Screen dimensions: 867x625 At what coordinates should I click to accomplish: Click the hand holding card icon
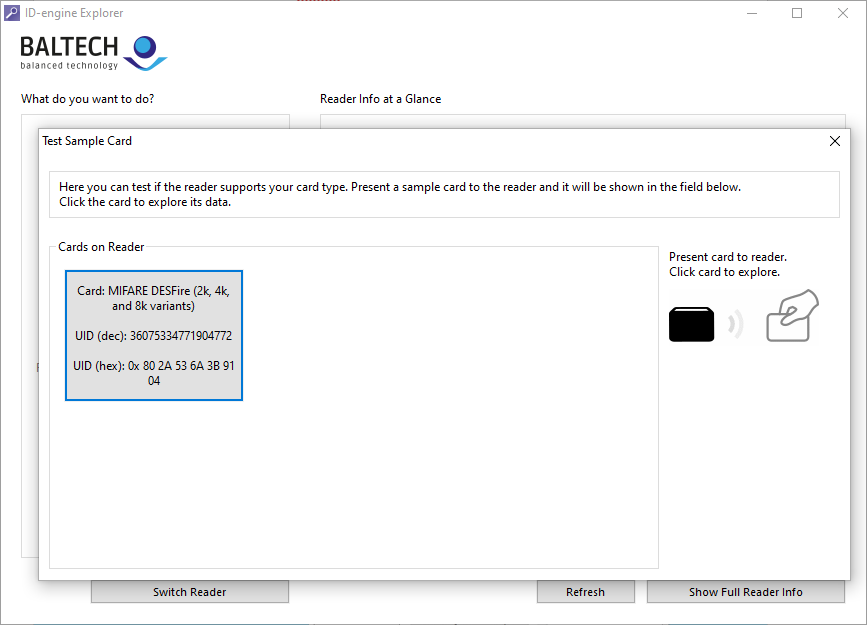click(792, 315)
